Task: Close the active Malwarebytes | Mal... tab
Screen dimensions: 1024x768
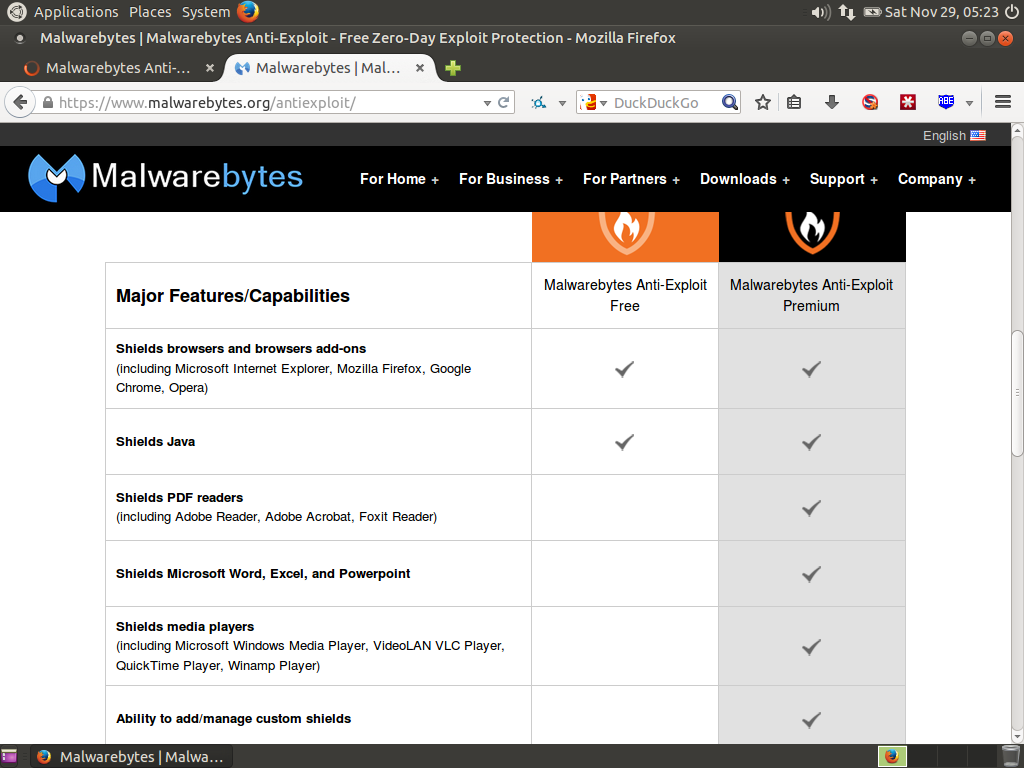Action: 420,68
